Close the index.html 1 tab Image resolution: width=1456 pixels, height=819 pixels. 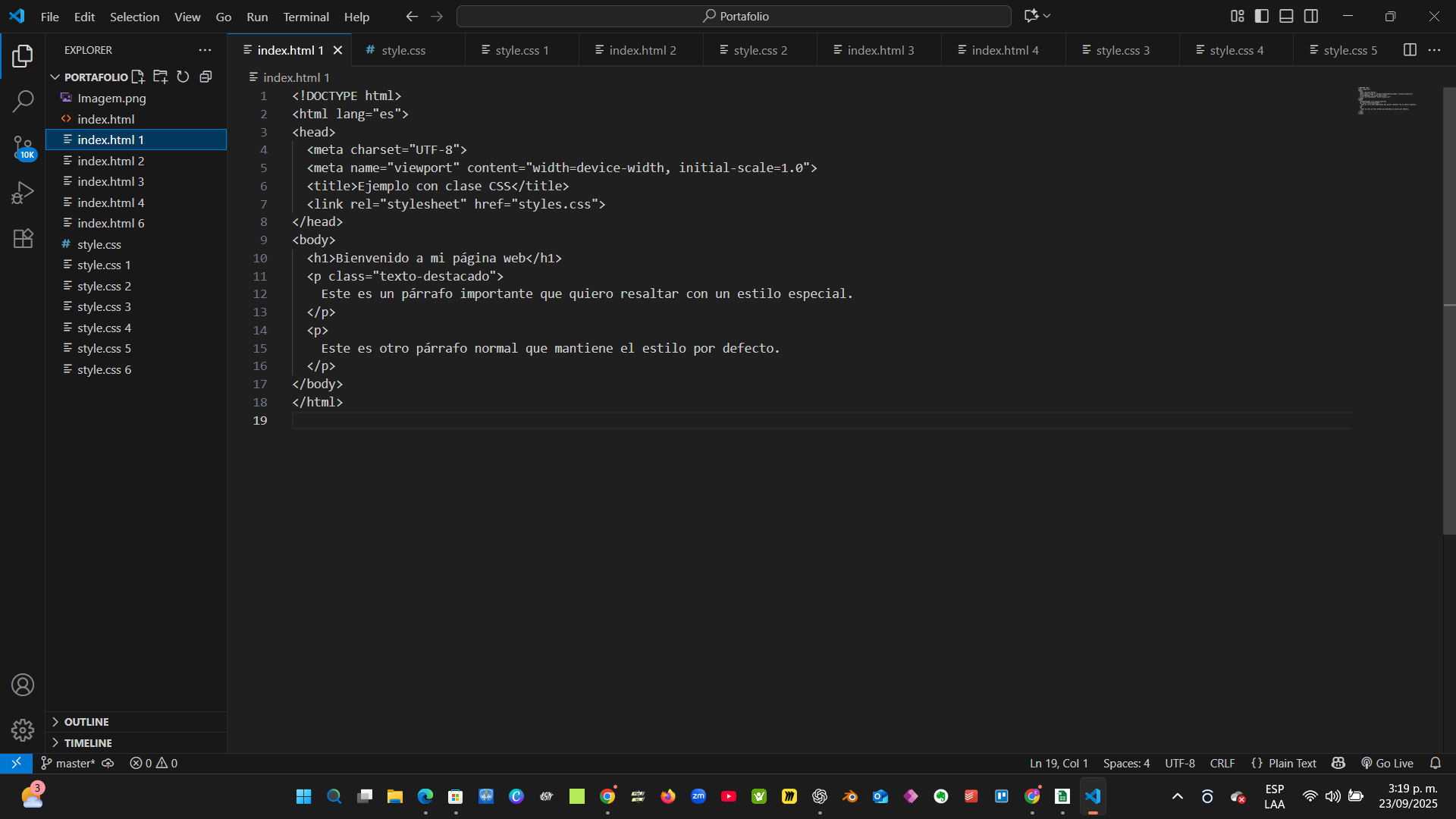click(338, 50)
